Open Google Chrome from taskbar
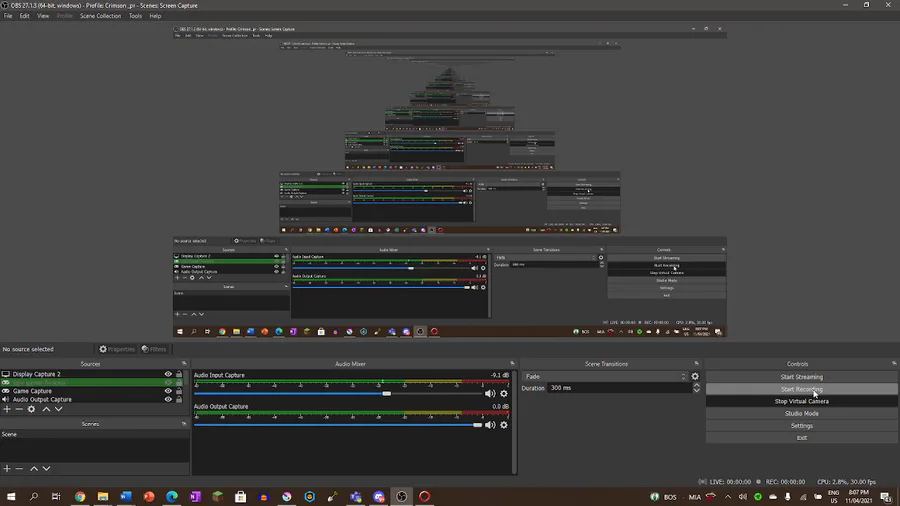Image resolution: width=900 pixels, height=506 pixels. (x=80, y=496)
